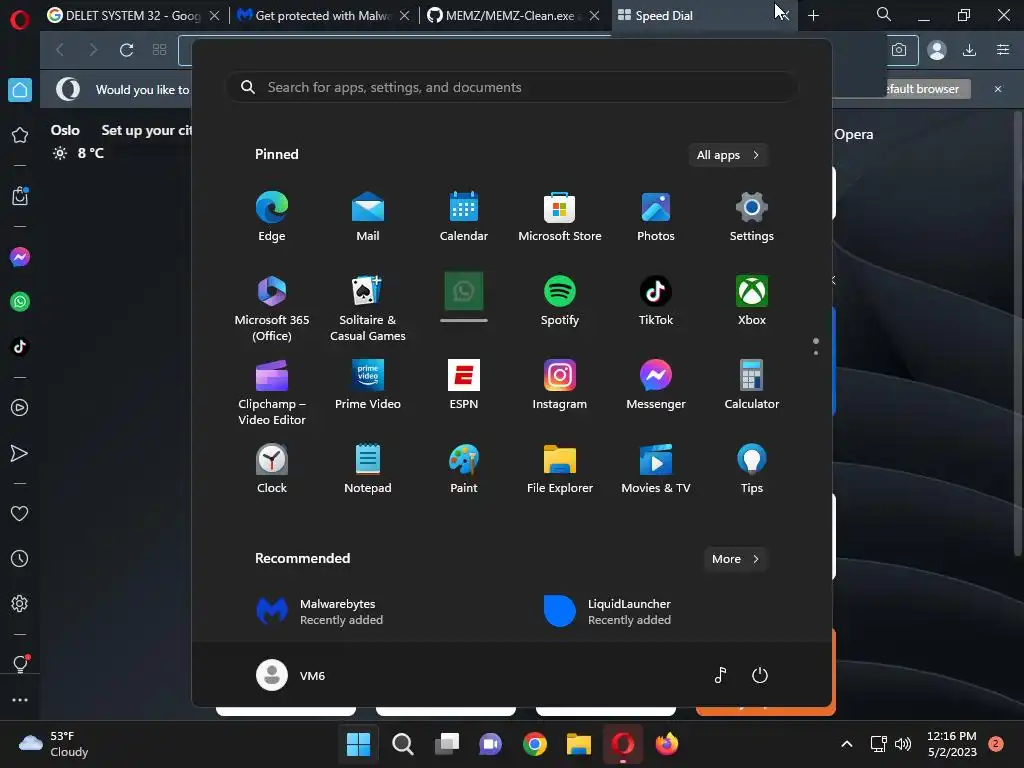Screen dimensions: 1024x768
Task: Open taskbar Search
Action: [402, 744]
